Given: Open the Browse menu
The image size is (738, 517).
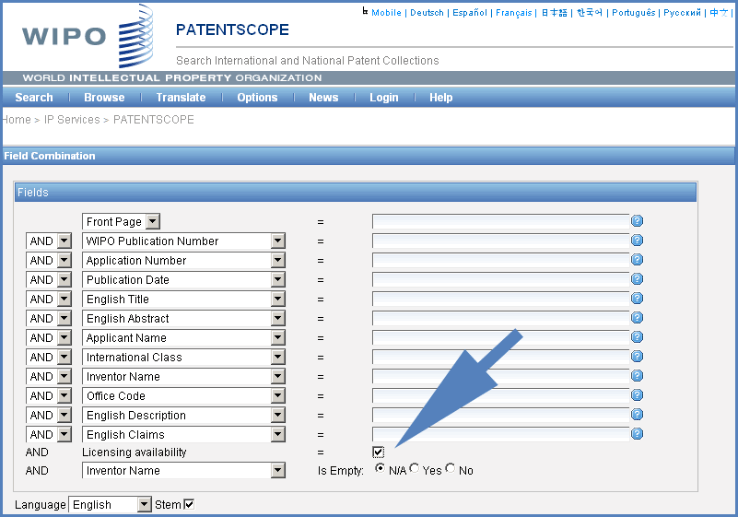Looking at the screenshot, I should pos(104,97).
